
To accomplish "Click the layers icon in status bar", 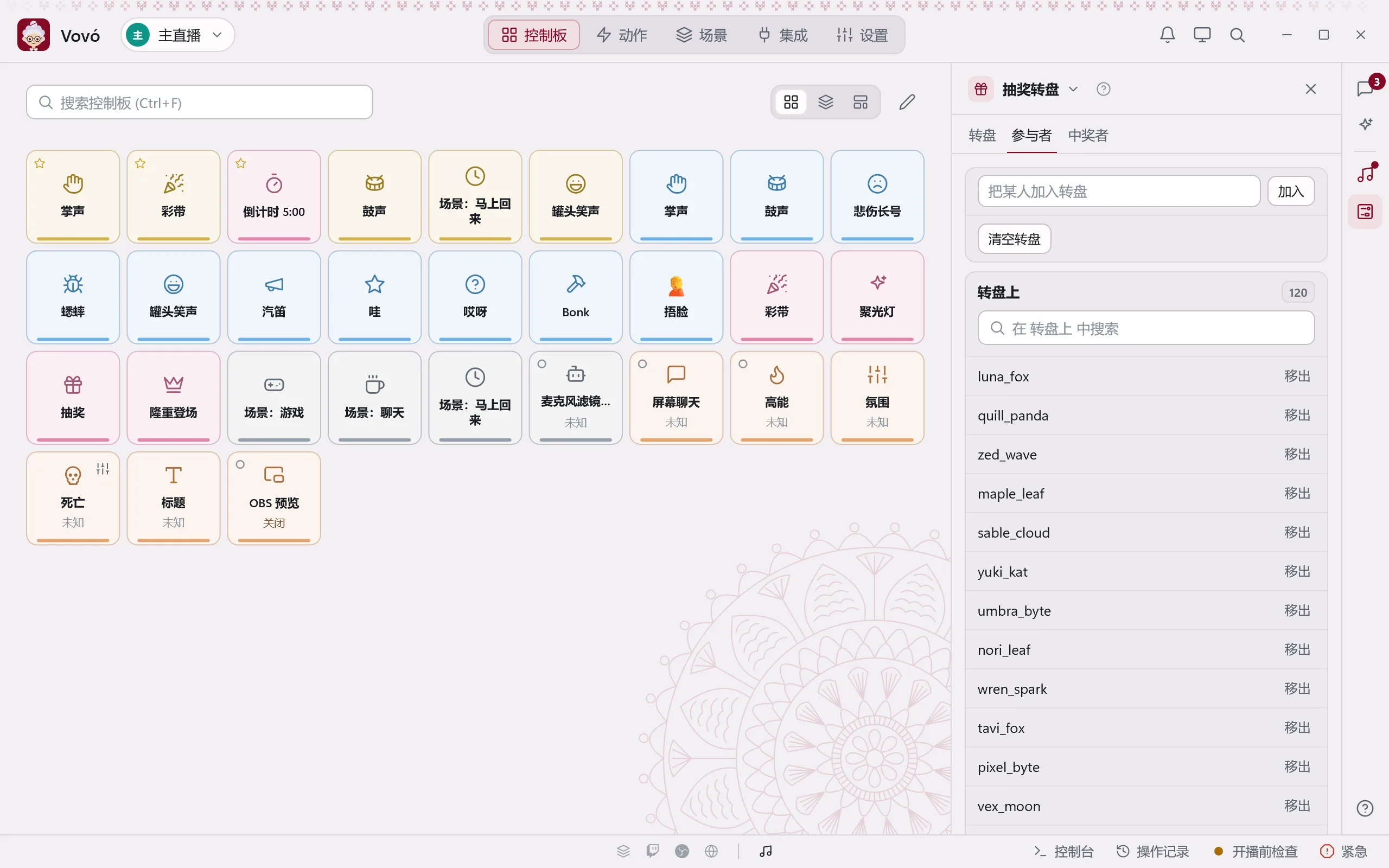I will tap(623, 851).
